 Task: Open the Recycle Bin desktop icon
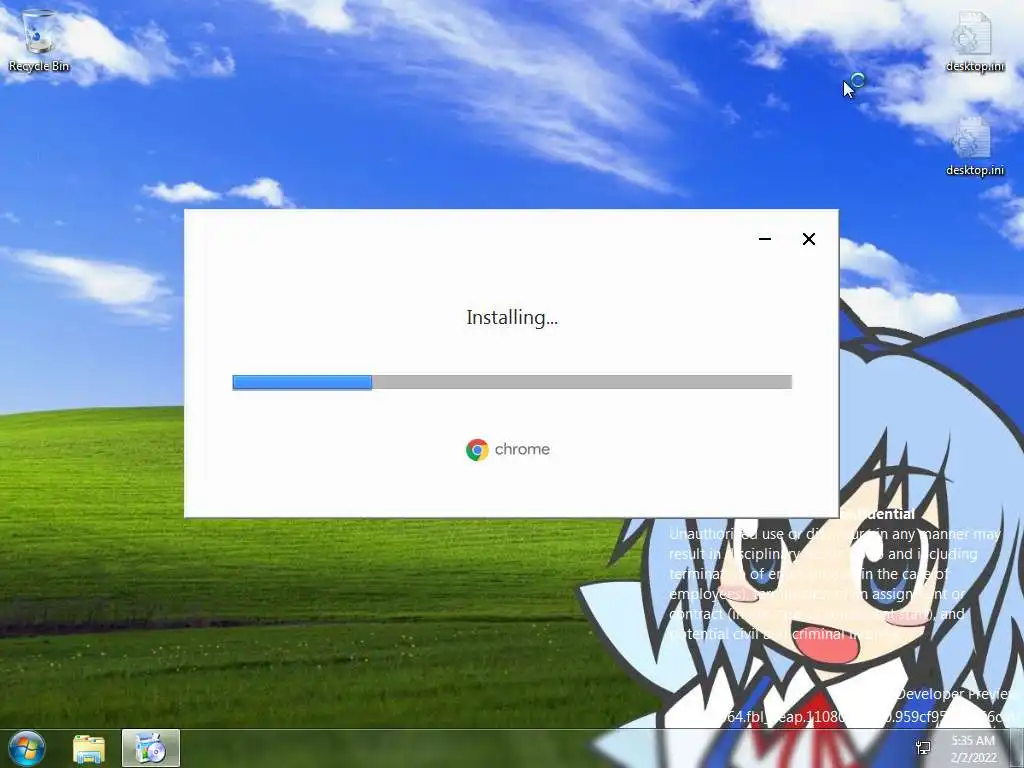click(x=39, y=40)
